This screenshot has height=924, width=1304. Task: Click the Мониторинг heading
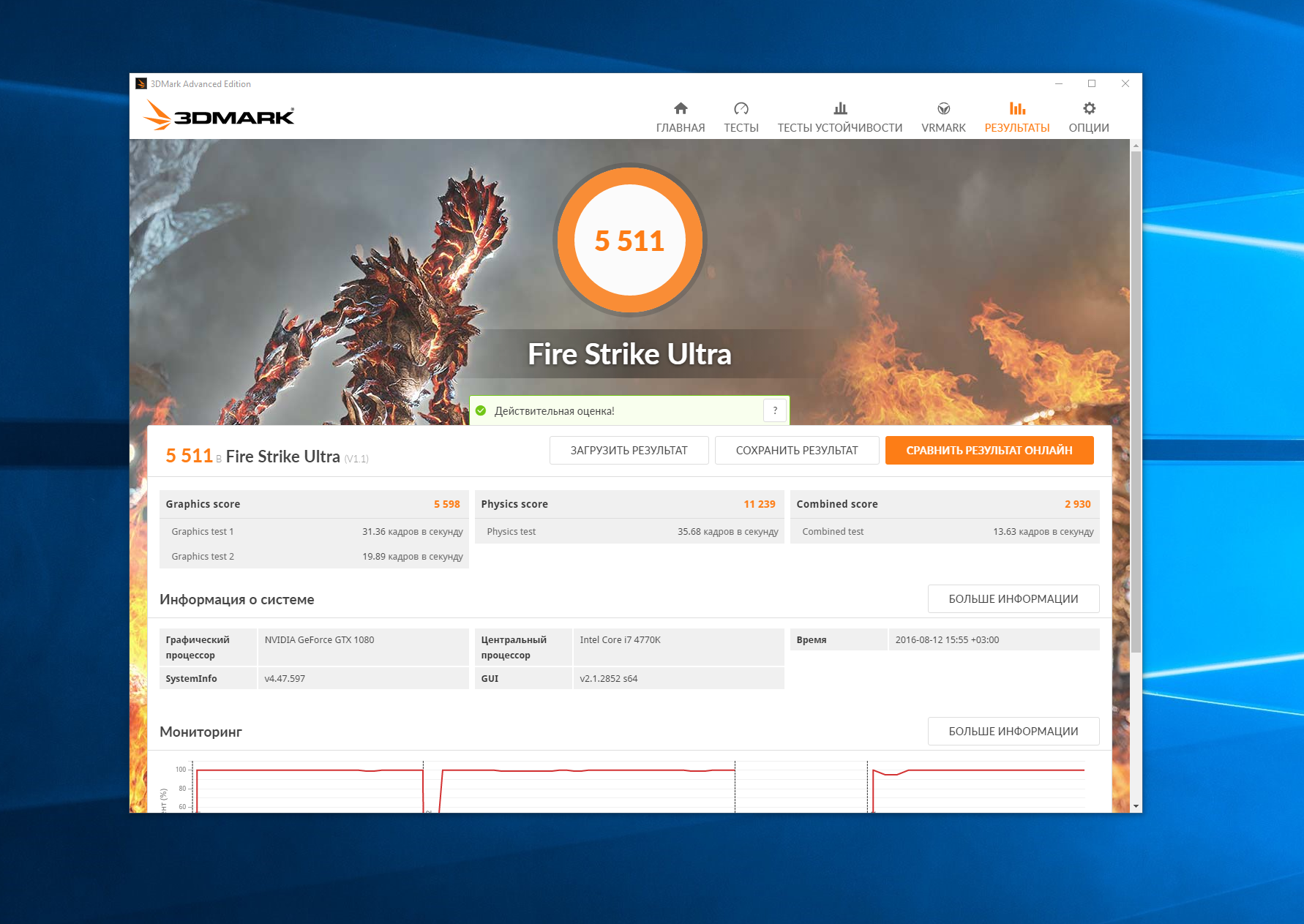point(201,732)
